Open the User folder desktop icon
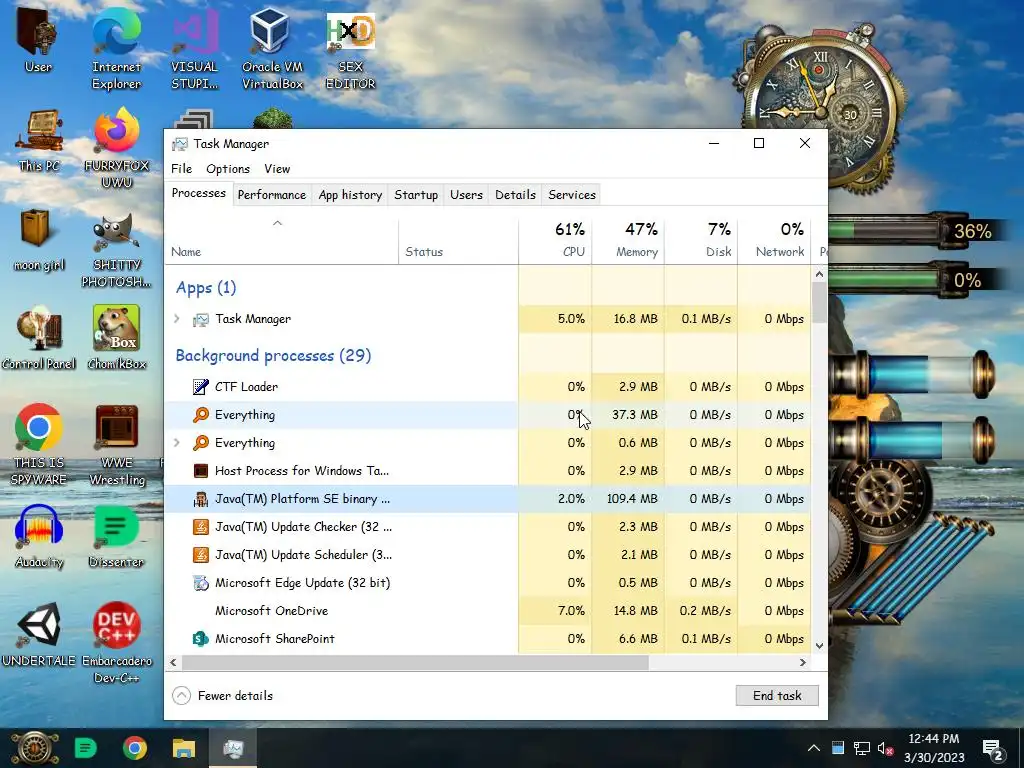 coord(37,39)
